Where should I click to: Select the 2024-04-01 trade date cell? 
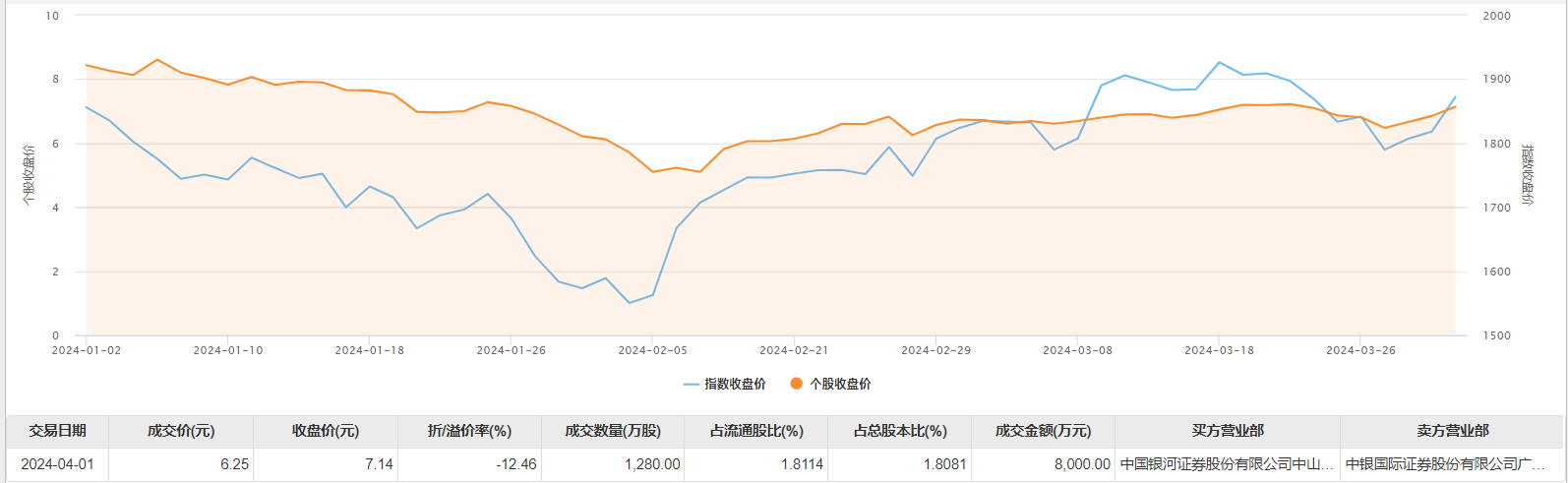coord(57,464)
